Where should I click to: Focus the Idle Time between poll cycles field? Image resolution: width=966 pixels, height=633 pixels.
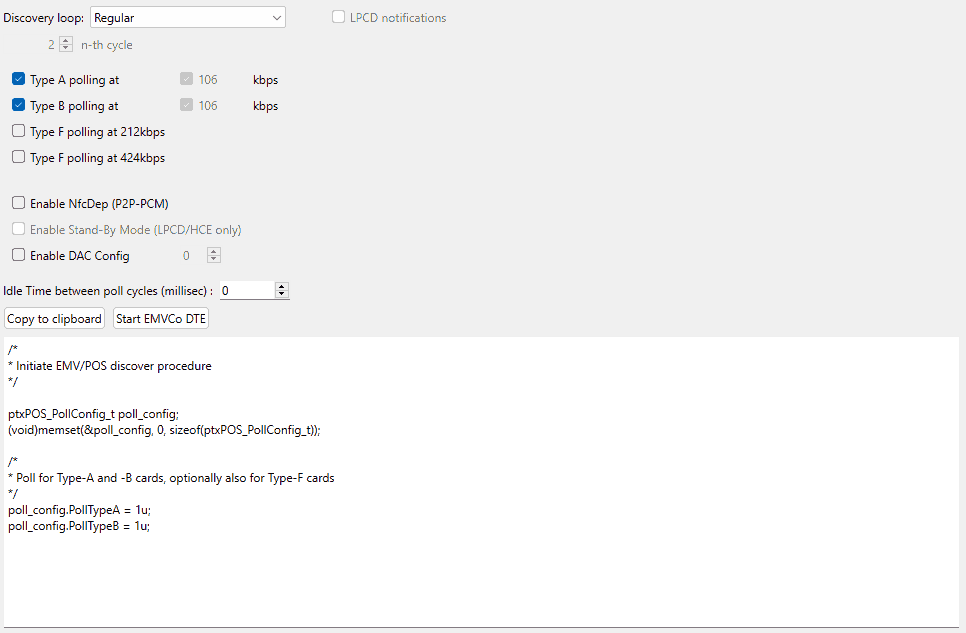point(247,290)
